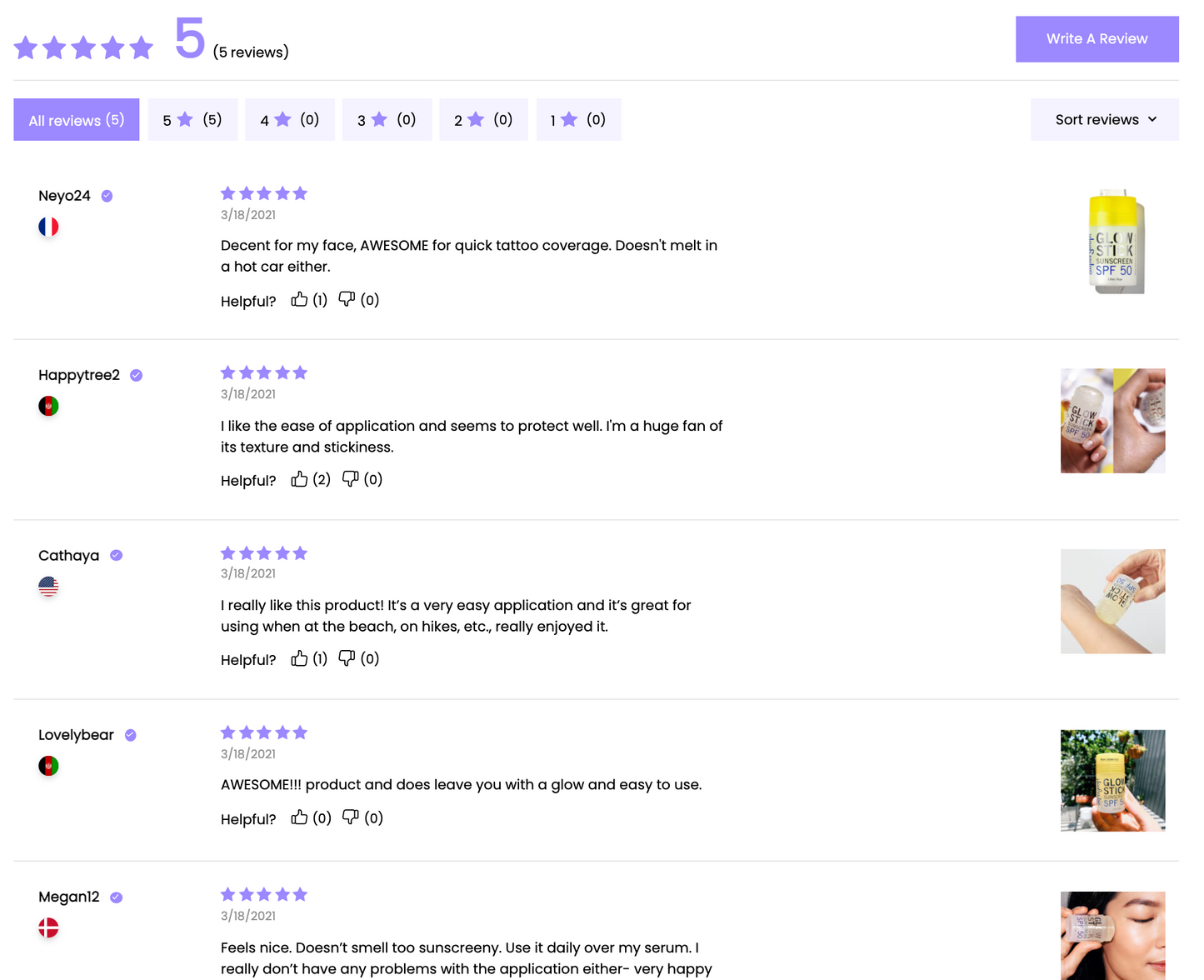Click thumbs up on Neyo24's review
Viewport: 1204px width, 980px height.
click(x=299, y=299)
